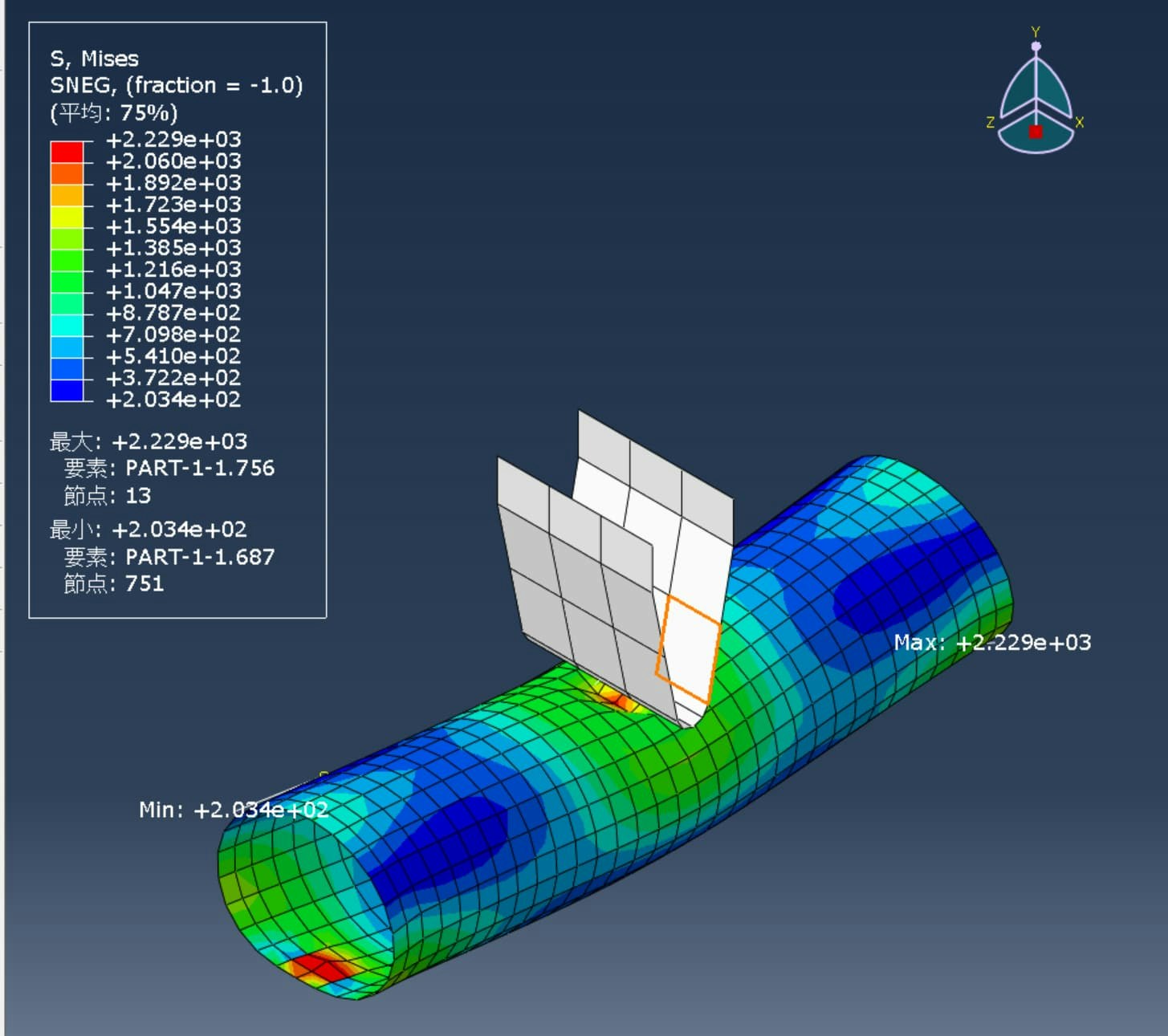This screenshot has width=1168, height=1036.
Task: Click legend value +1.385e+03
Action: (x=173, y=248)
